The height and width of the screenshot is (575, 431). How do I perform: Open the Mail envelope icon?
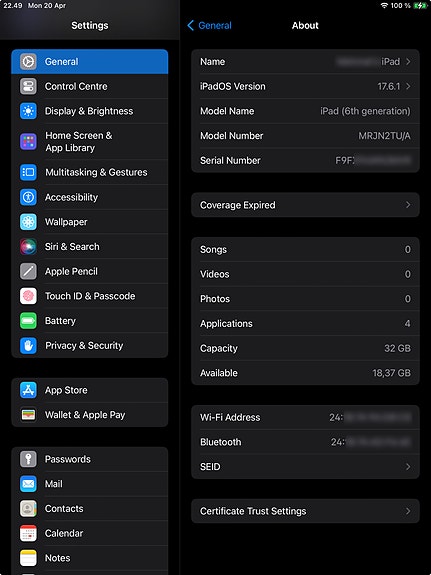(28, 484)
